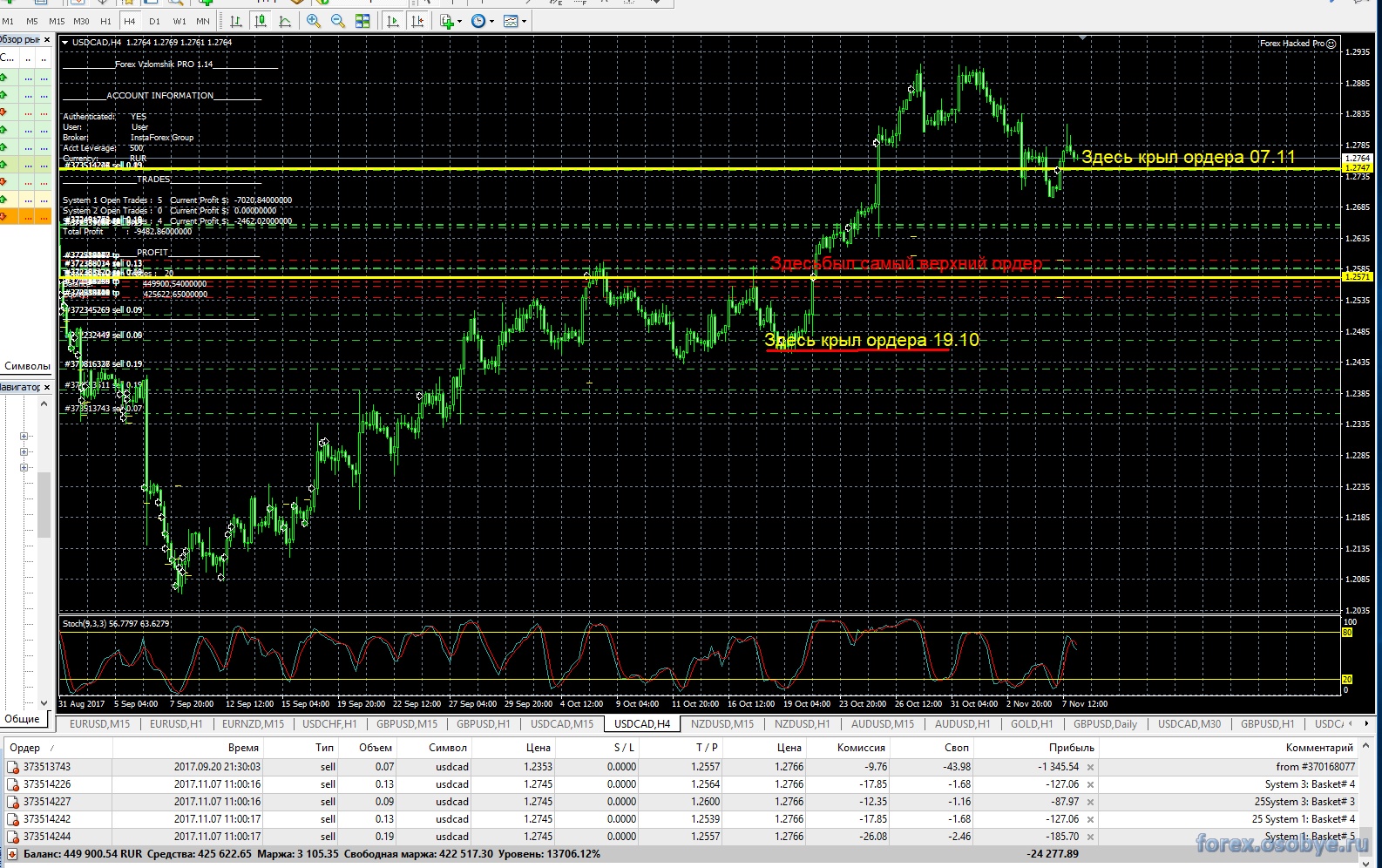Select the W1 timeframe
This screenshot has height=868, width=1382.
(179, 21)
